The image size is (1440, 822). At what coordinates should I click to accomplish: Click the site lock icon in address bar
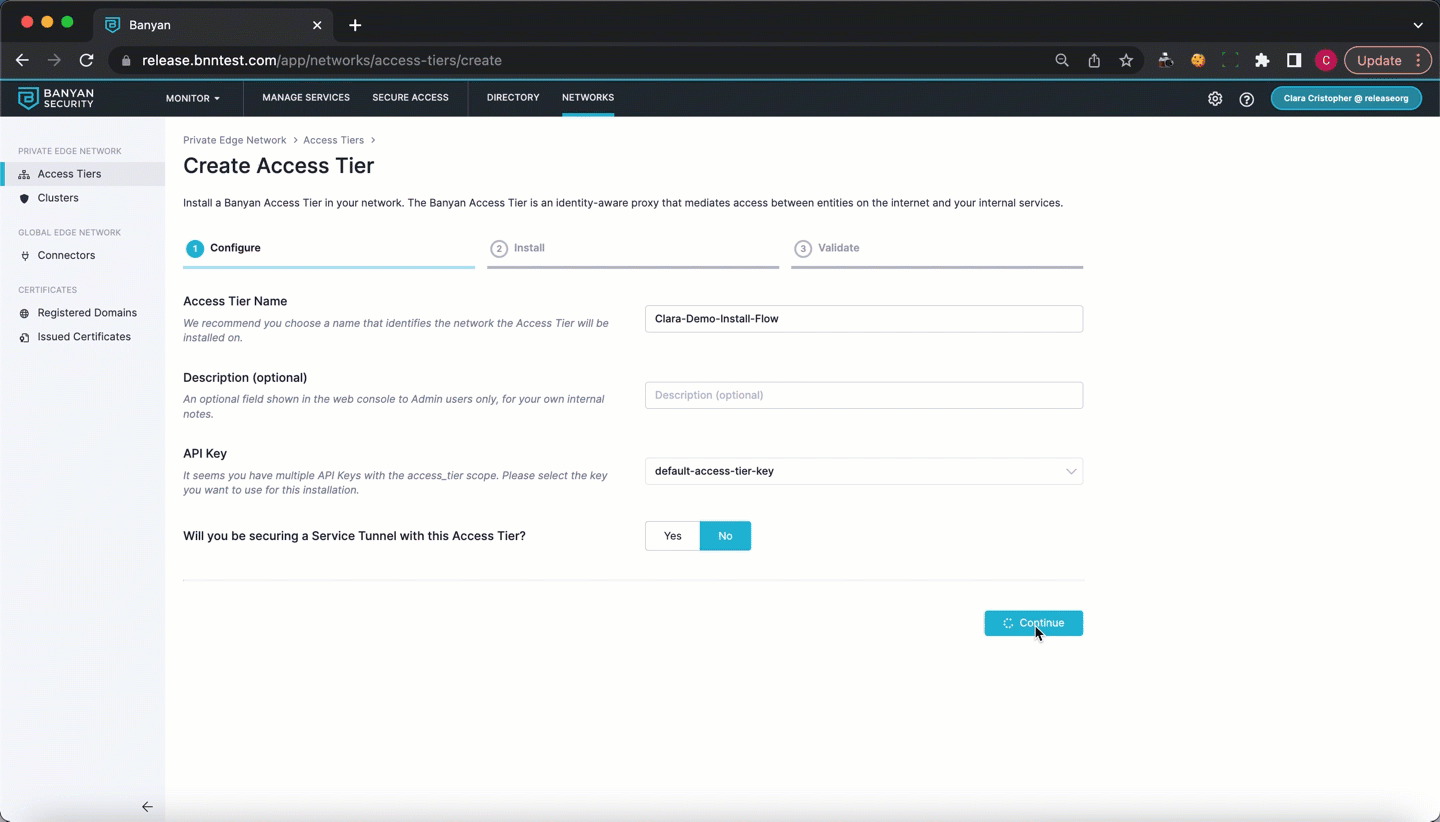[126, 60]
